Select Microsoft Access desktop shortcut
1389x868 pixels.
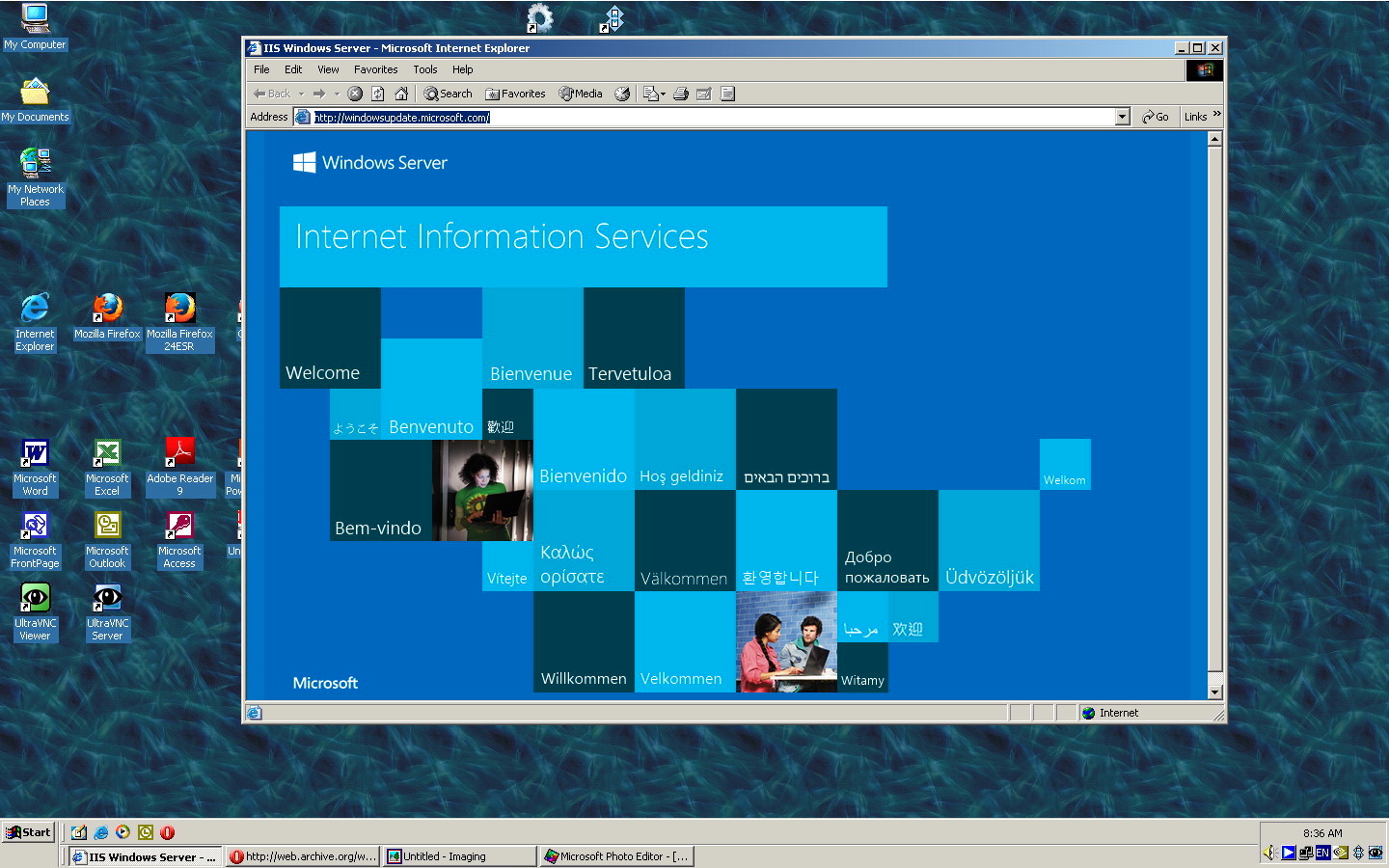[x=179, y=540]
